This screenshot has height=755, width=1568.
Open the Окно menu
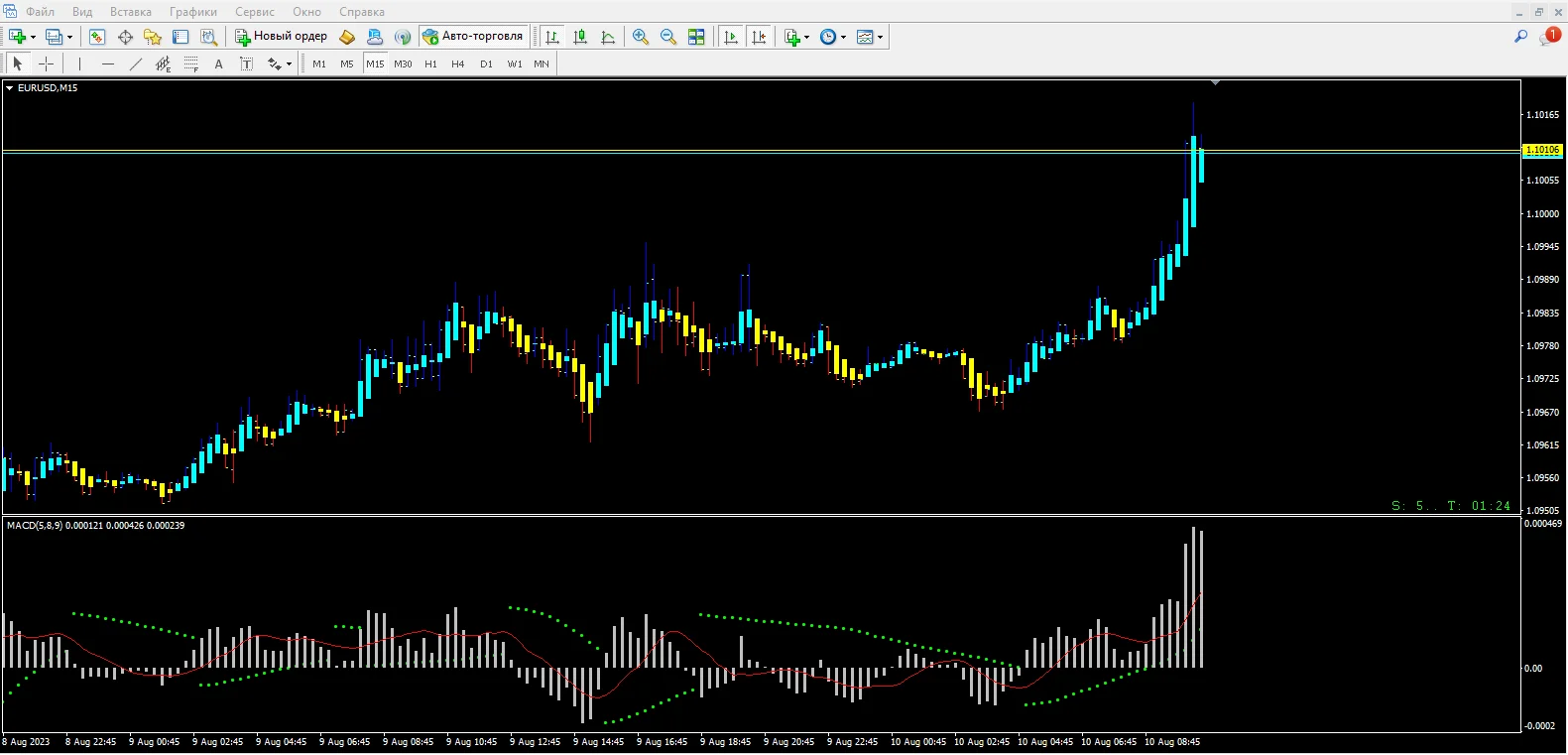click(x=307, y=12)
